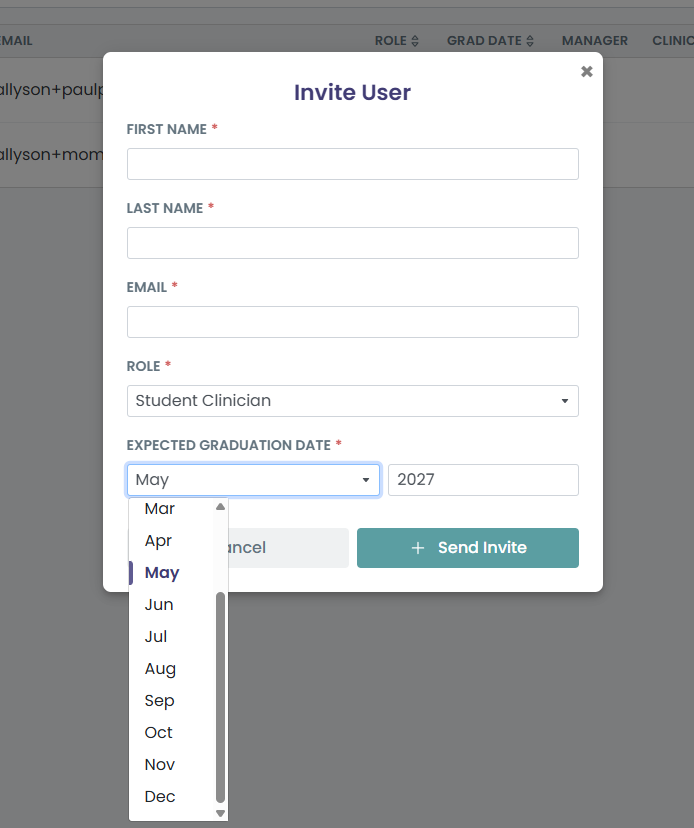Viewport: 694px width, 828px height.
Task: Focus the First Name input field
Action: 353,164
